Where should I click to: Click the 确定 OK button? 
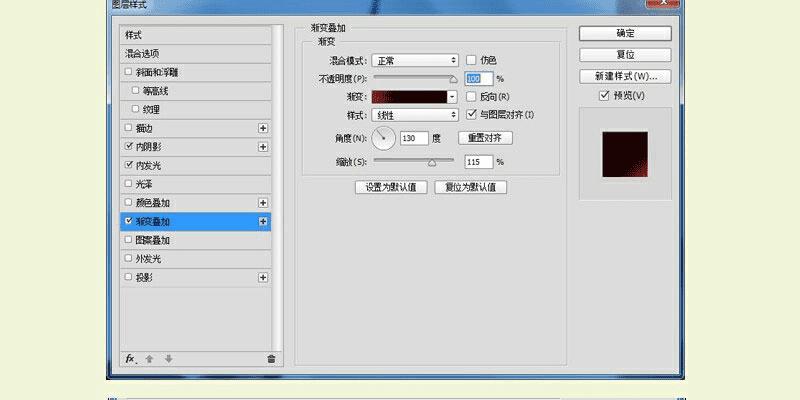[x=625, y=34]
